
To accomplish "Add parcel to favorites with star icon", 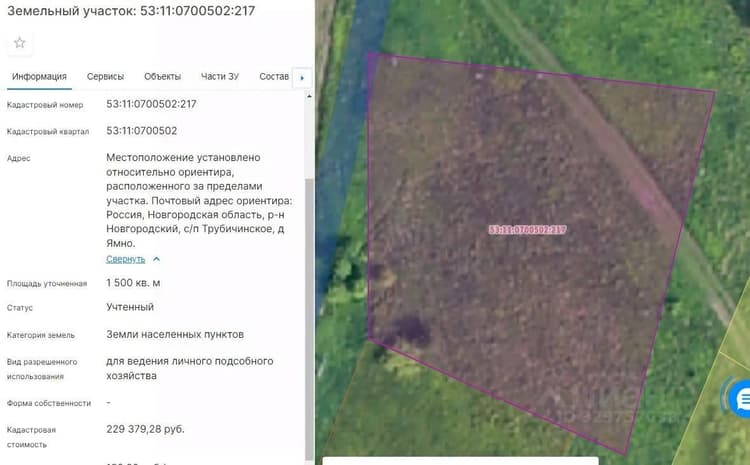I will coord(20,43).
